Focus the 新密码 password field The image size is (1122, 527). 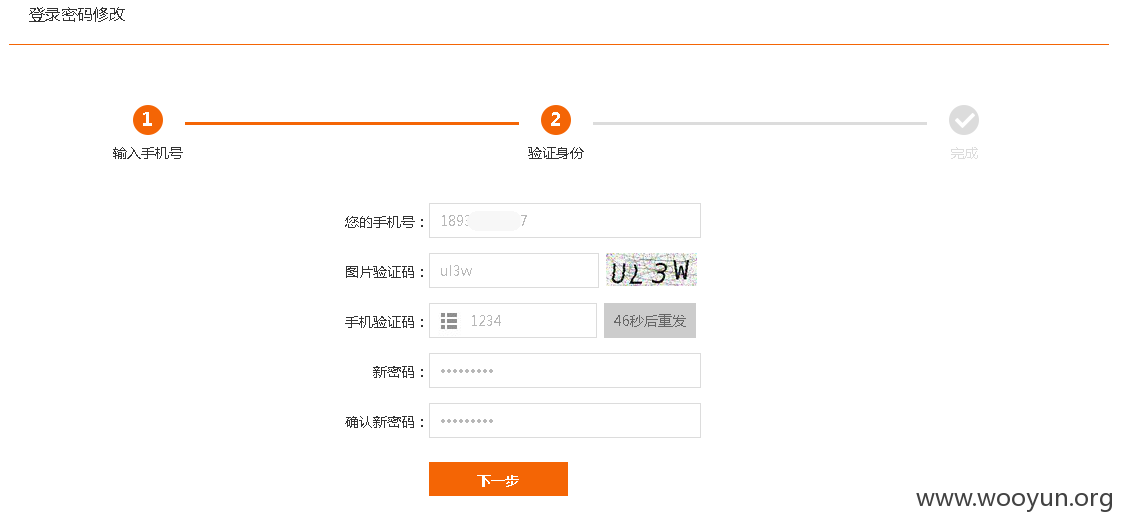(565, 371)
